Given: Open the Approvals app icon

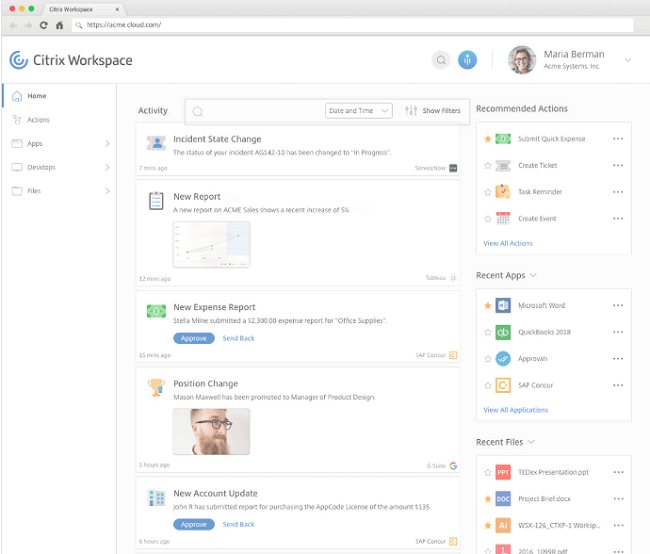Looking at the screenshot, I should [503, 359].
